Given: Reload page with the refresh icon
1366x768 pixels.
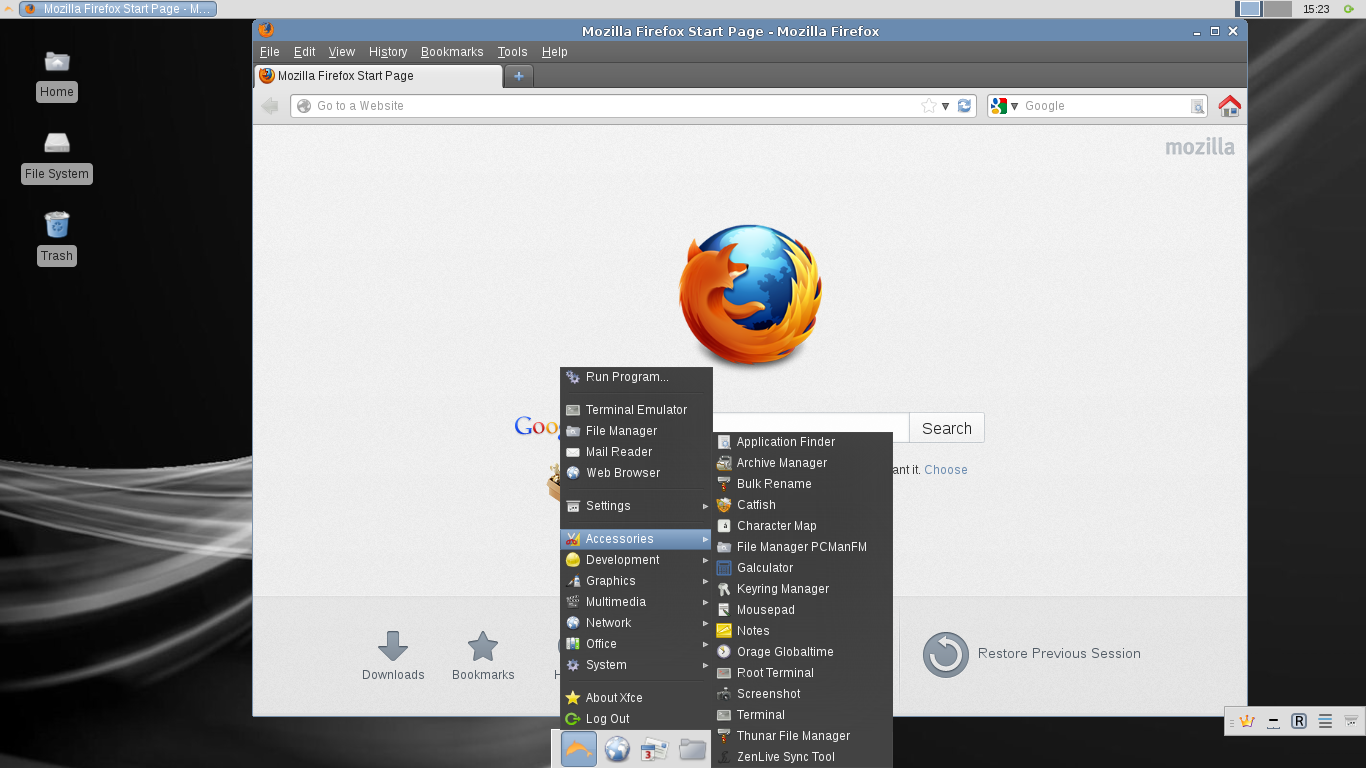Looking at the screenshot, I should click(964, 106).
